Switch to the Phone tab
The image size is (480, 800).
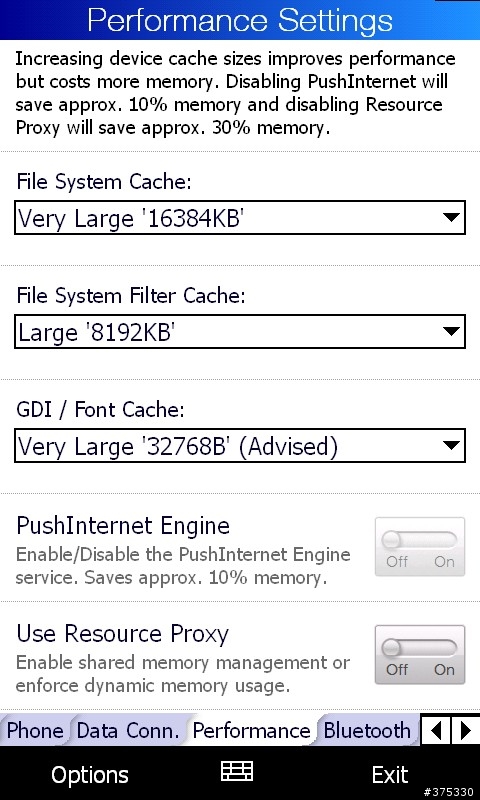pos(34,731)
